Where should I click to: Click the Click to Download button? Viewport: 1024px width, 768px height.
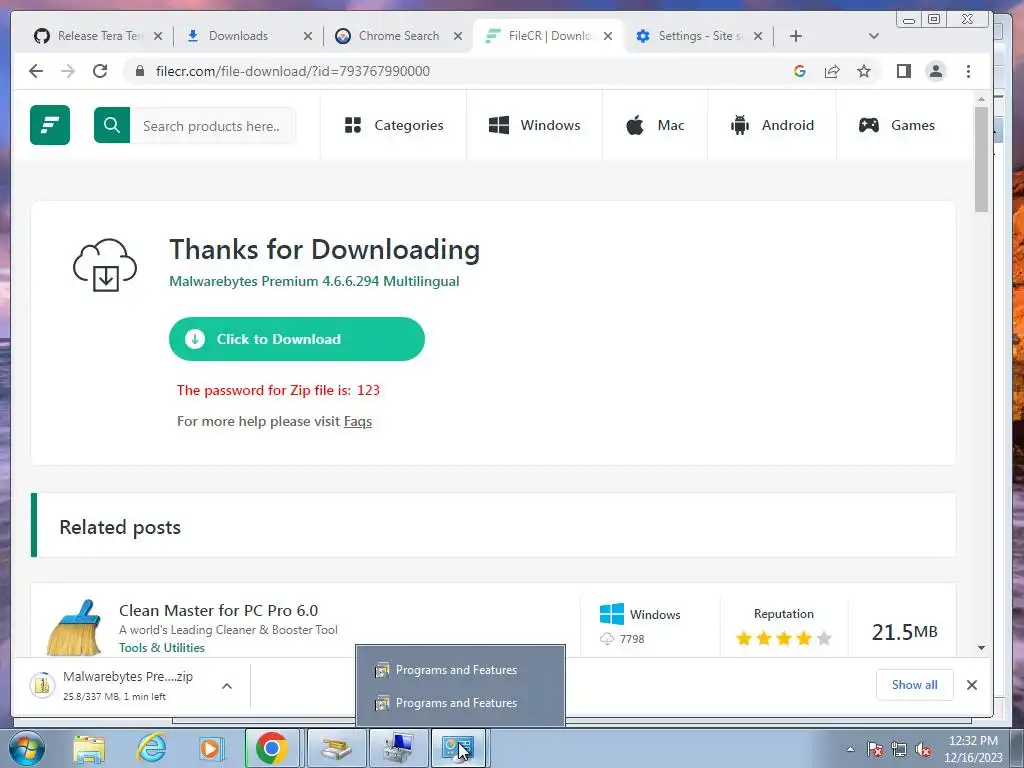(x=296, y=339)
